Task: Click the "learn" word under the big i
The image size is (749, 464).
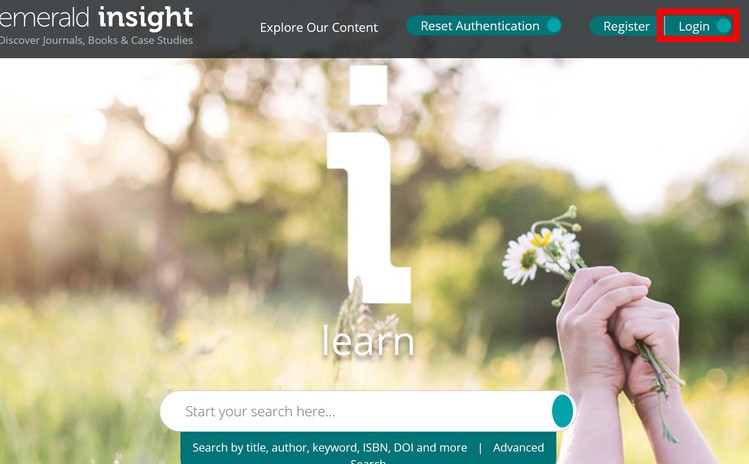Action: (368, 341)
